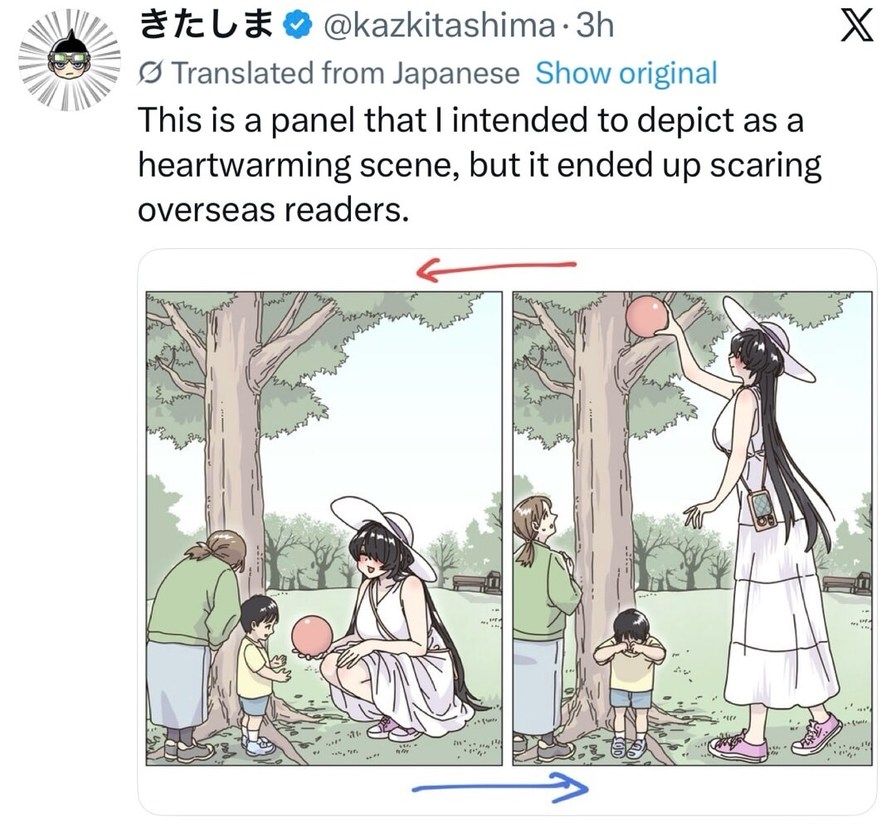Click the translation icon beside 'Translated from Japanese'
The image size is (896, 824).
point(152,73)
